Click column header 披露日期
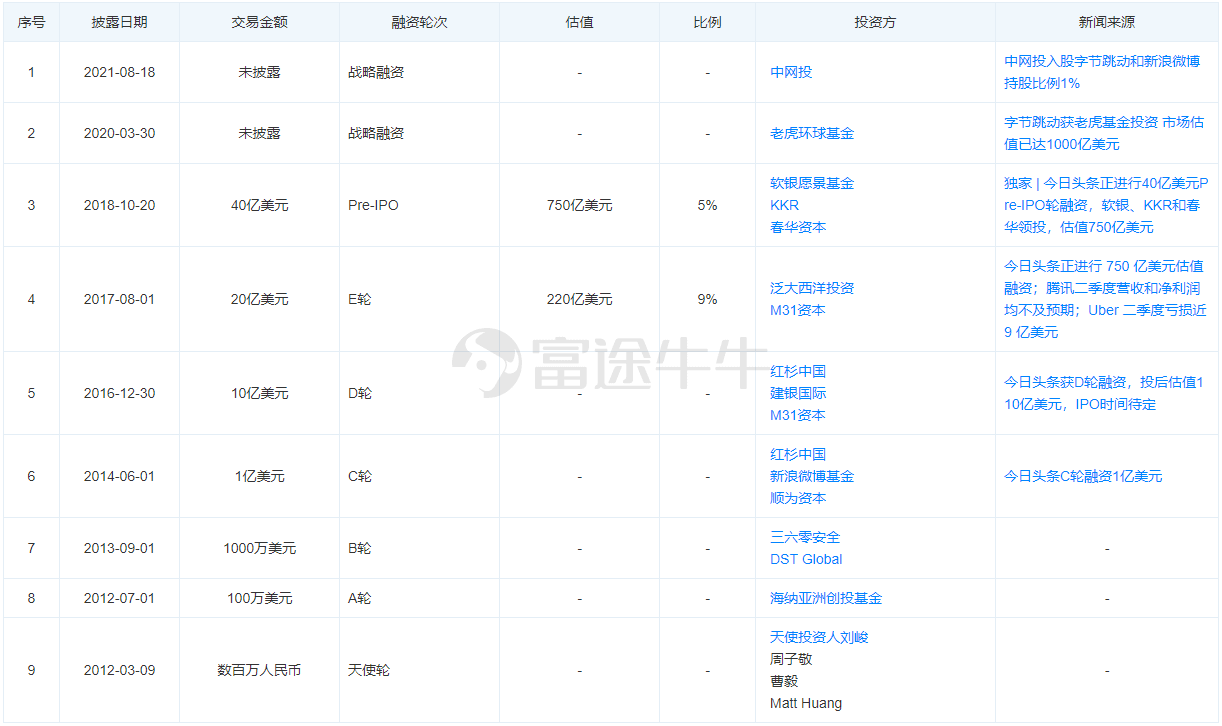 pyautogui.click(x=119, y=21)
